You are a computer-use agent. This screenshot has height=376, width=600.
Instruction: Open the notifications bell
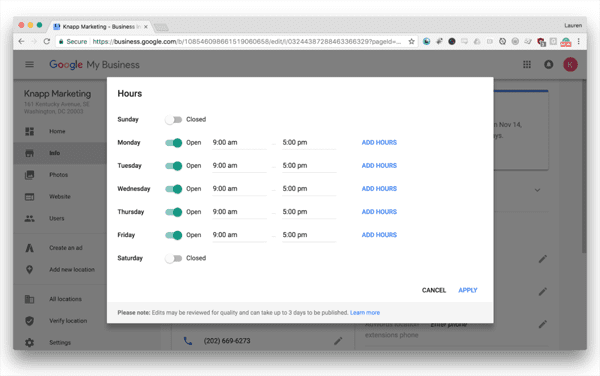coord(548,64)
